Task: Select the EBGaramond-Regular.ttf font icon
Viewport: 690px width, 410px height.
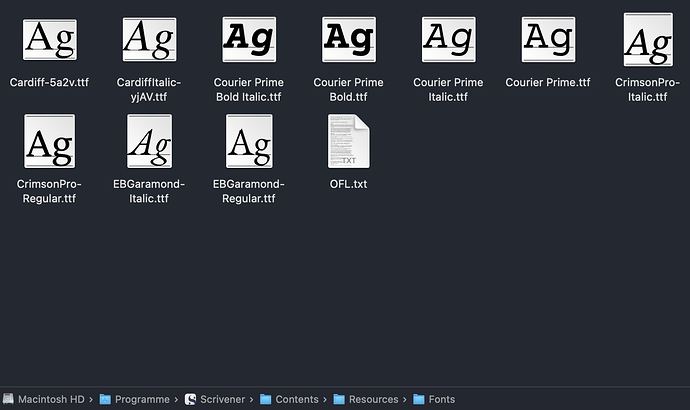Action: (249, 141)
